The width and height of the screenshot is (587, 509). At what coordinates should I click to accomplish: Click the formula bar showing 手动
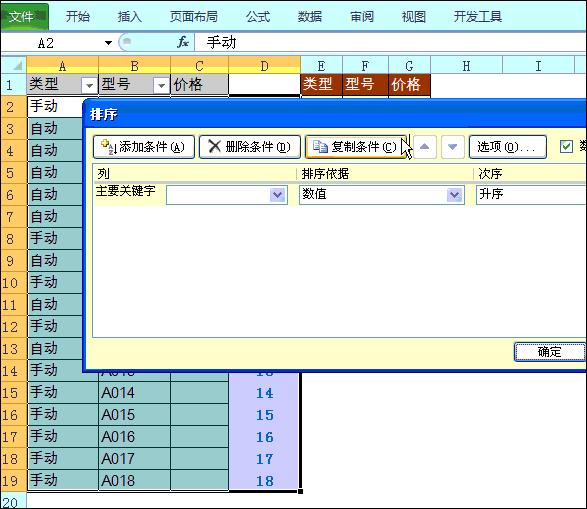(389, 42)
